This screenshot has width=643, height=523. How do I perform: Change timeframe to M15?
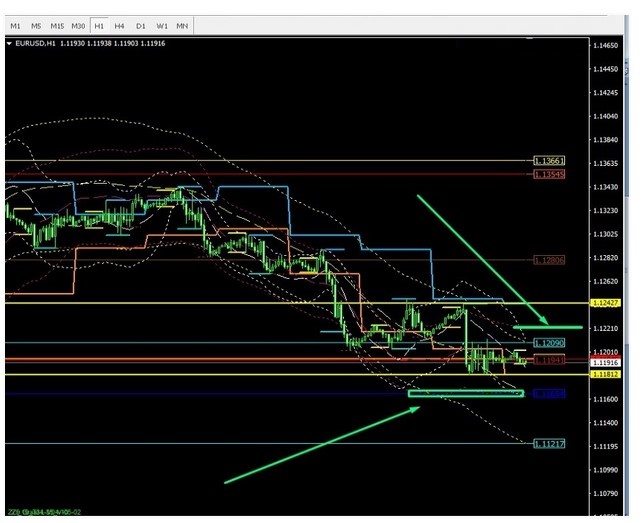coord(57,24)
